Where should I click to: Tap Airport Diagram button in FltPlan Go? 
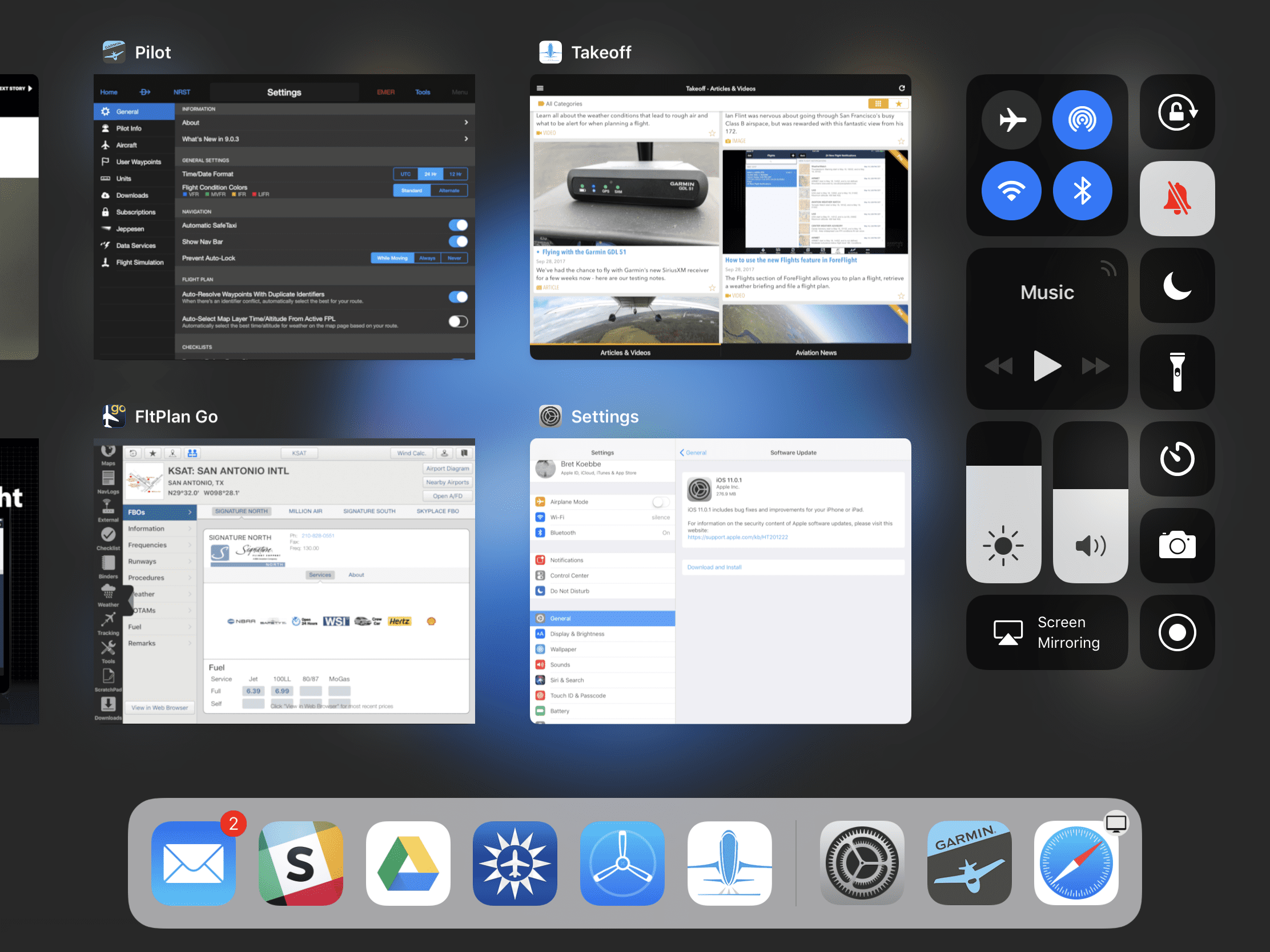447,468
